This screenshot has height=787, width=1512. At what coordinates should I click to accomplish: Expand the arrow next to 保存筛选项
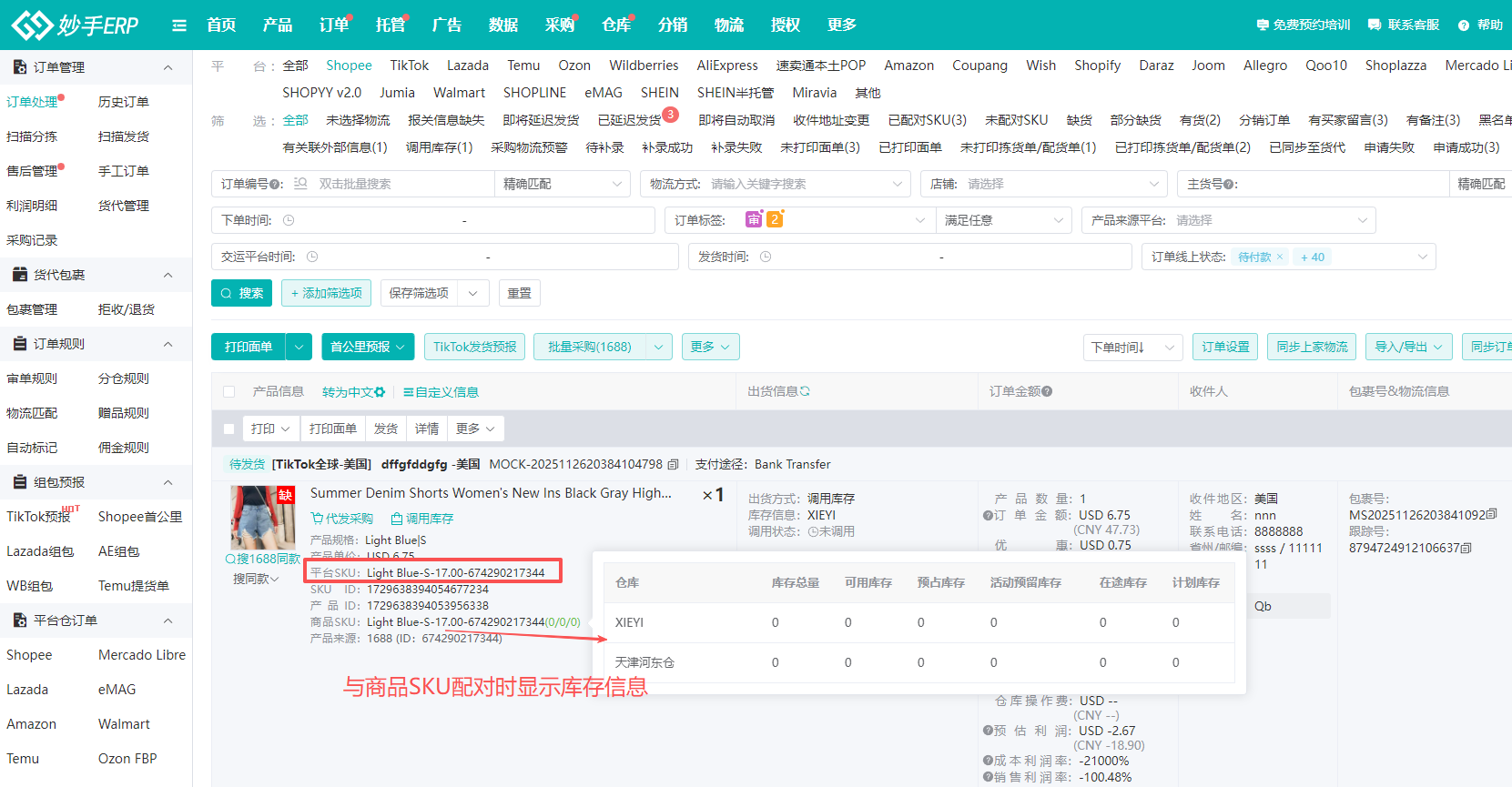click(473, 293)
